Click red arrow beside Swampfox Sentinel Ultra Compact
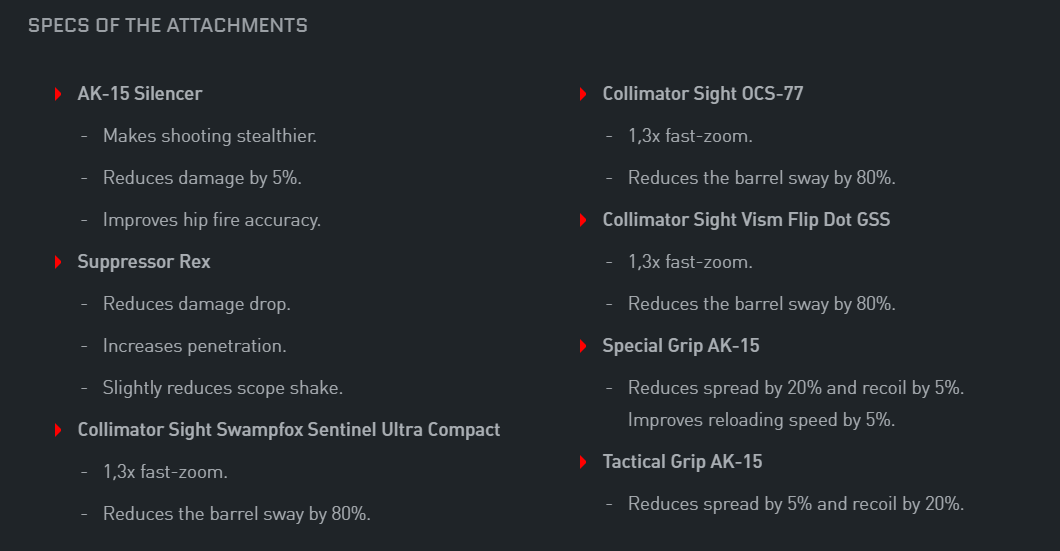 [58, 430]
